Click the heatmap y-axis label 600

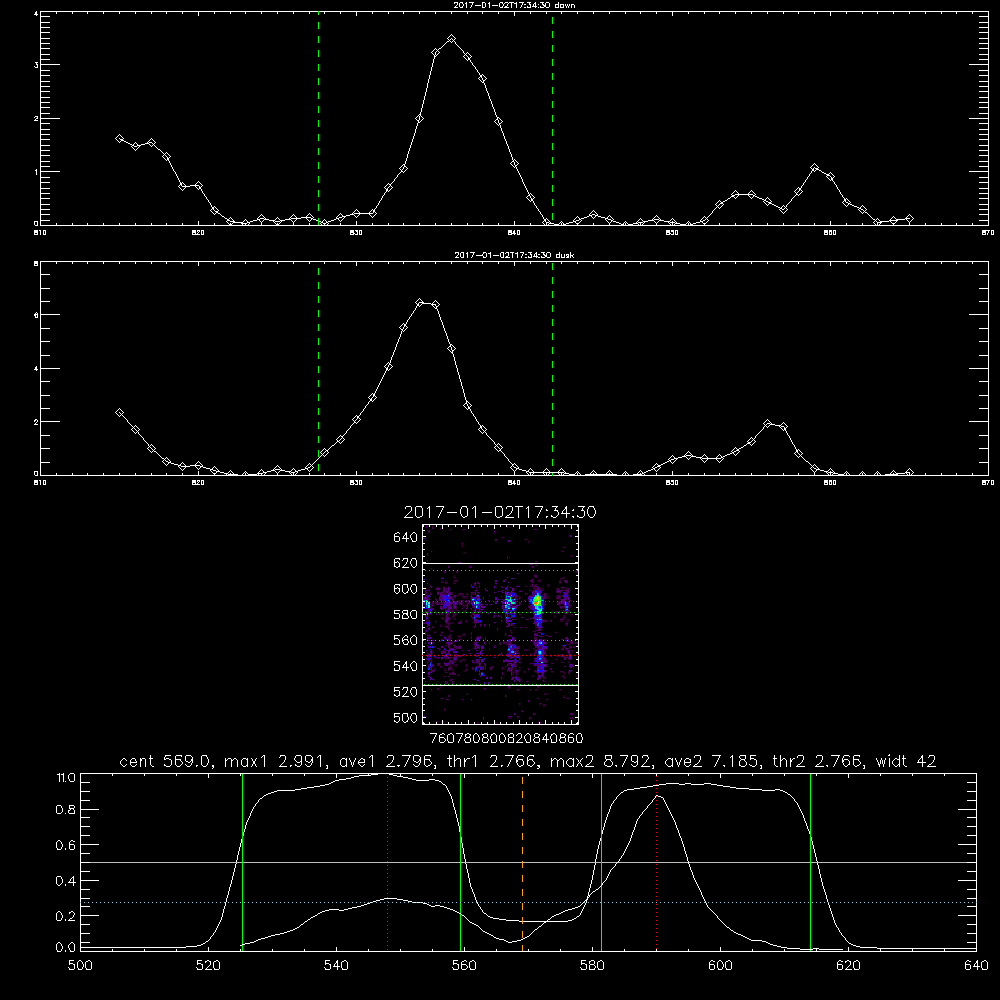click(406, 589)
